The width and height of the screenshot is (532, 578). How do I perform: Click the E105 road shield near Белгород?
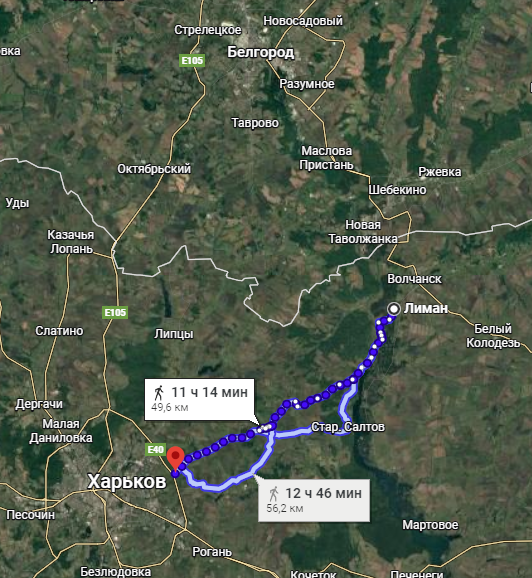coord(192,60)
